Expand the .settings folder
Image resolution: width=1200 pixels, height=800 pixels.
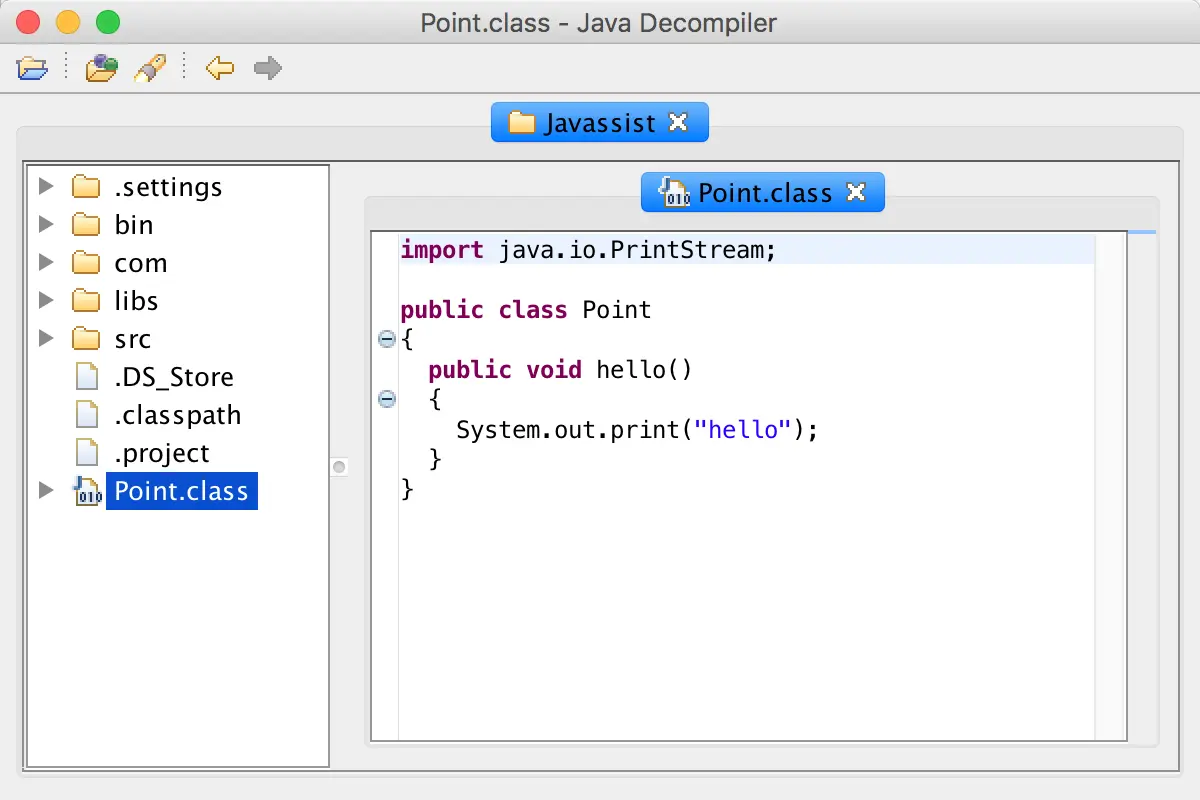[x=45, y=187]
